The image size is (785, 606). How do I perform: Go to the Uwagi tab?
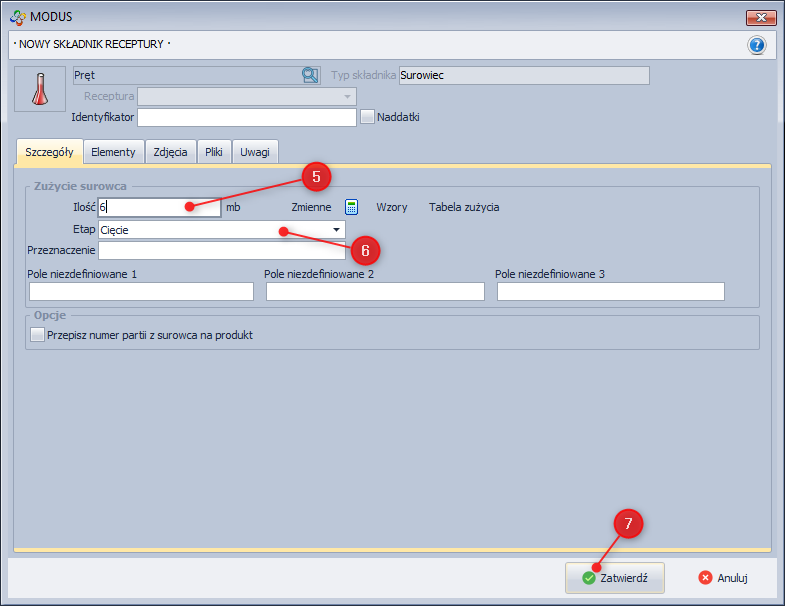tap(255, 152)
